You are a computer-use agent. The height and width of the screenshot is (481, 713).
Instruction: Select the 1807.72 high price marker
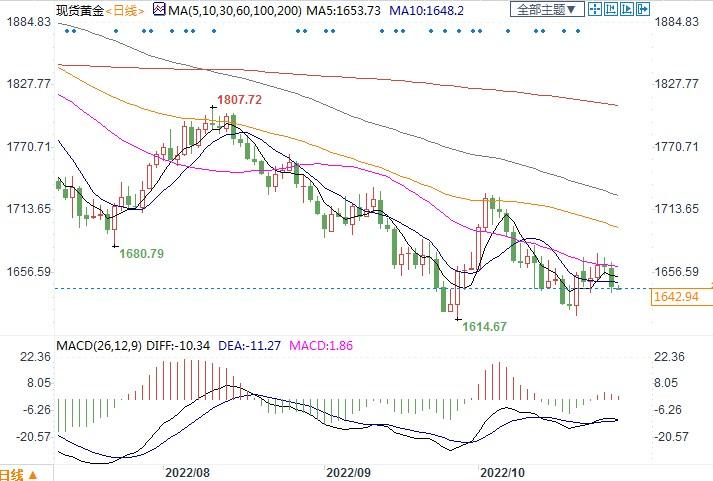coord(240,100)
